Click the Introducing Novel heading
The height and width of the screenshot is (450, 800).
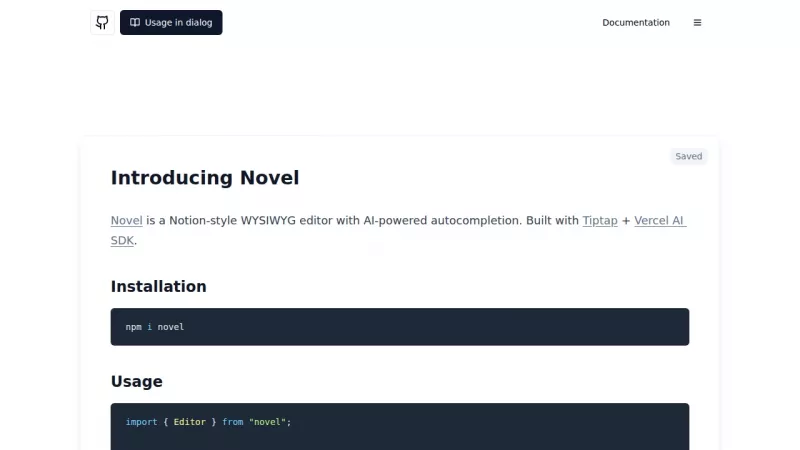click(x=205, y=178)
